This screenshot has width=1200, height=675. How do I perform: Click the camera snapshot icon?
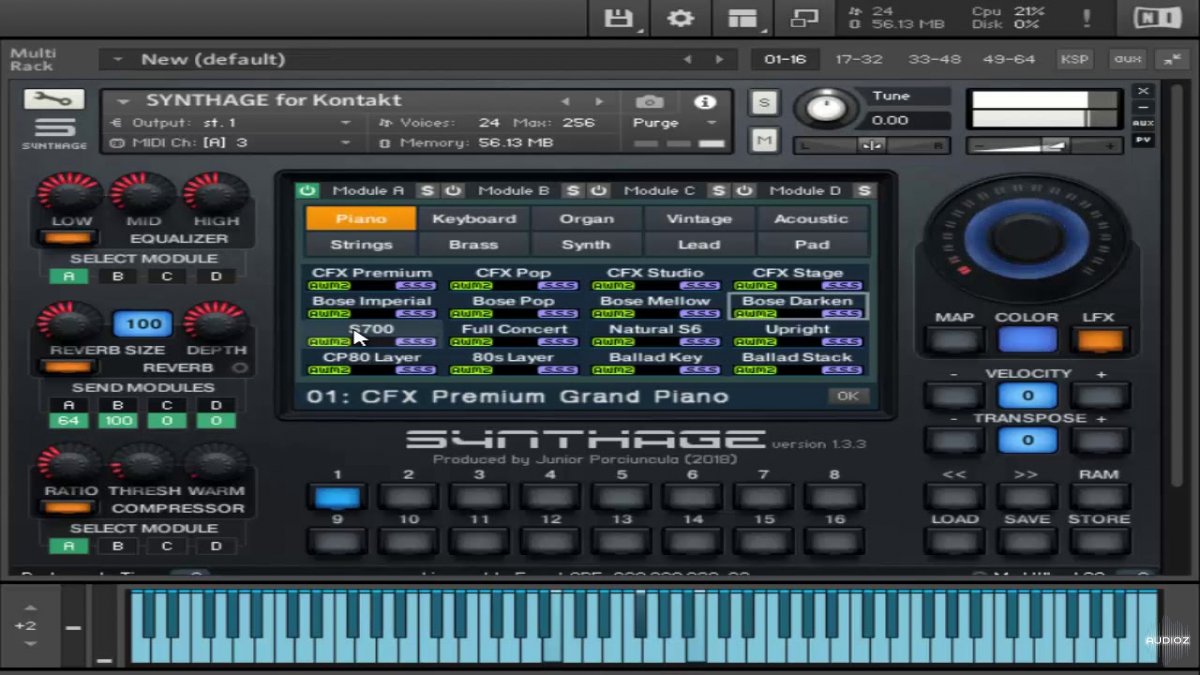pyautogui.click(x=650, y=101)
